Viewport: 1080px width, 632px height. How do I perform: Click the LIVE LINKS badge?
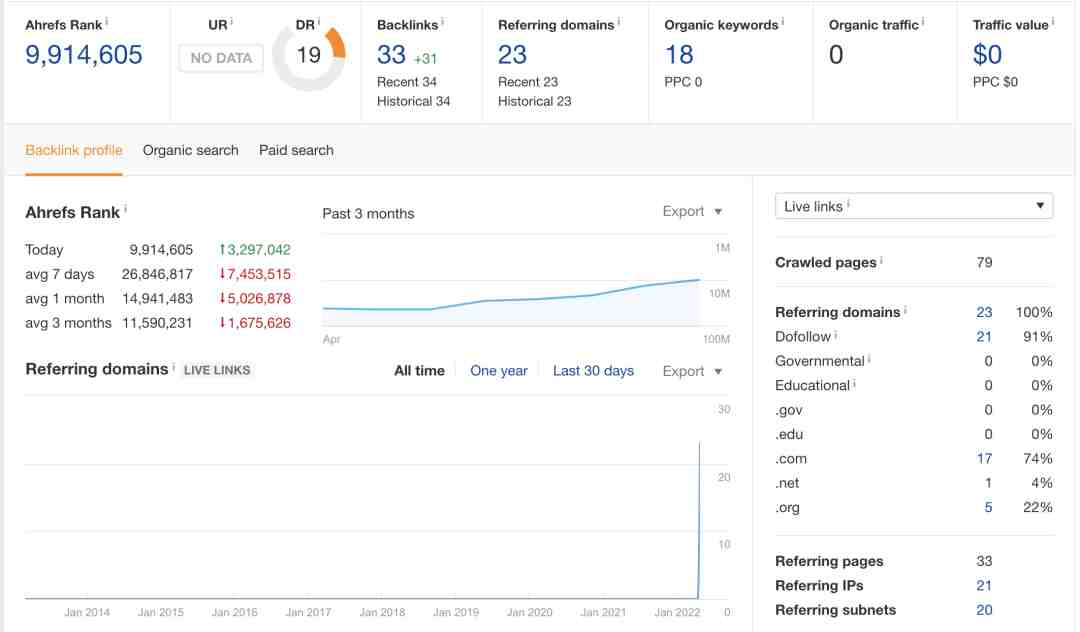pyautogui.click(x=217, y=370)
